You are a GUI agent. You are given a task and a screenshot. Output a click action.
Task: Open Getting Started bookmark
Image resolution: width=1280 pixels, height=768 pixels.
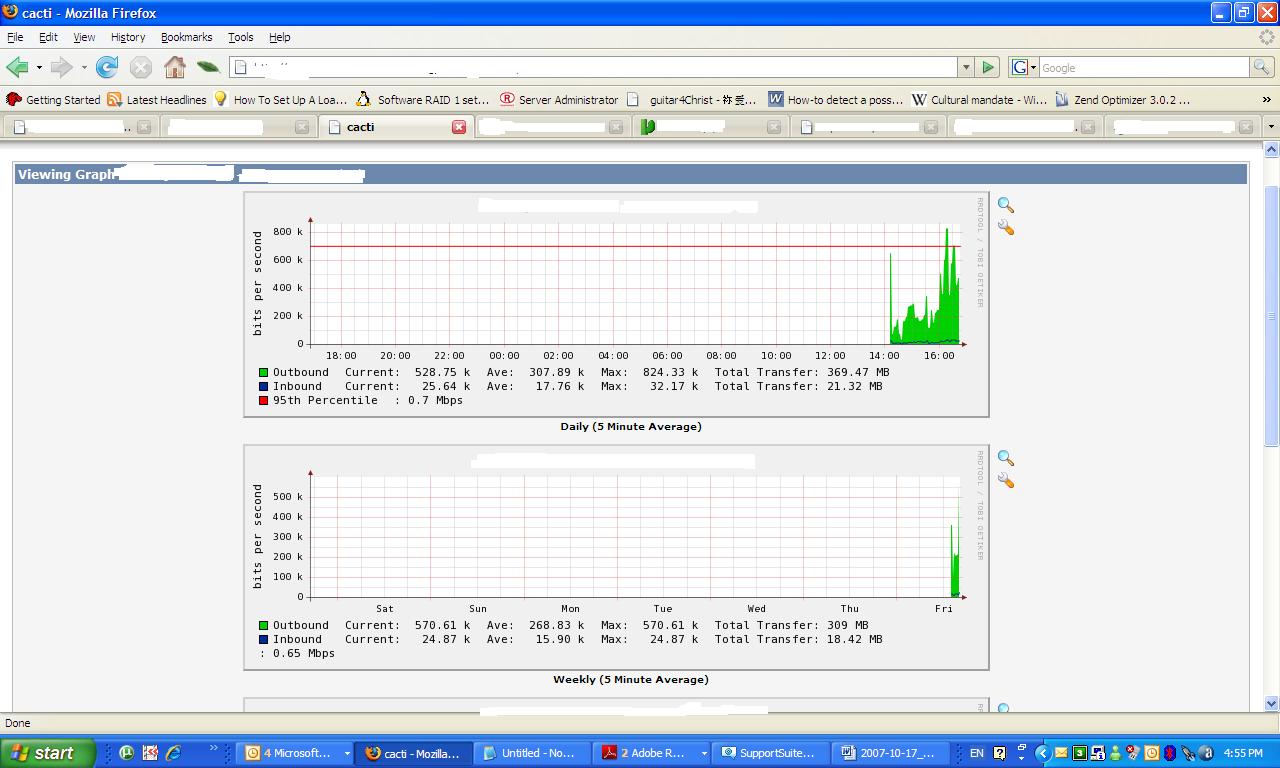[x=53, y=99]
